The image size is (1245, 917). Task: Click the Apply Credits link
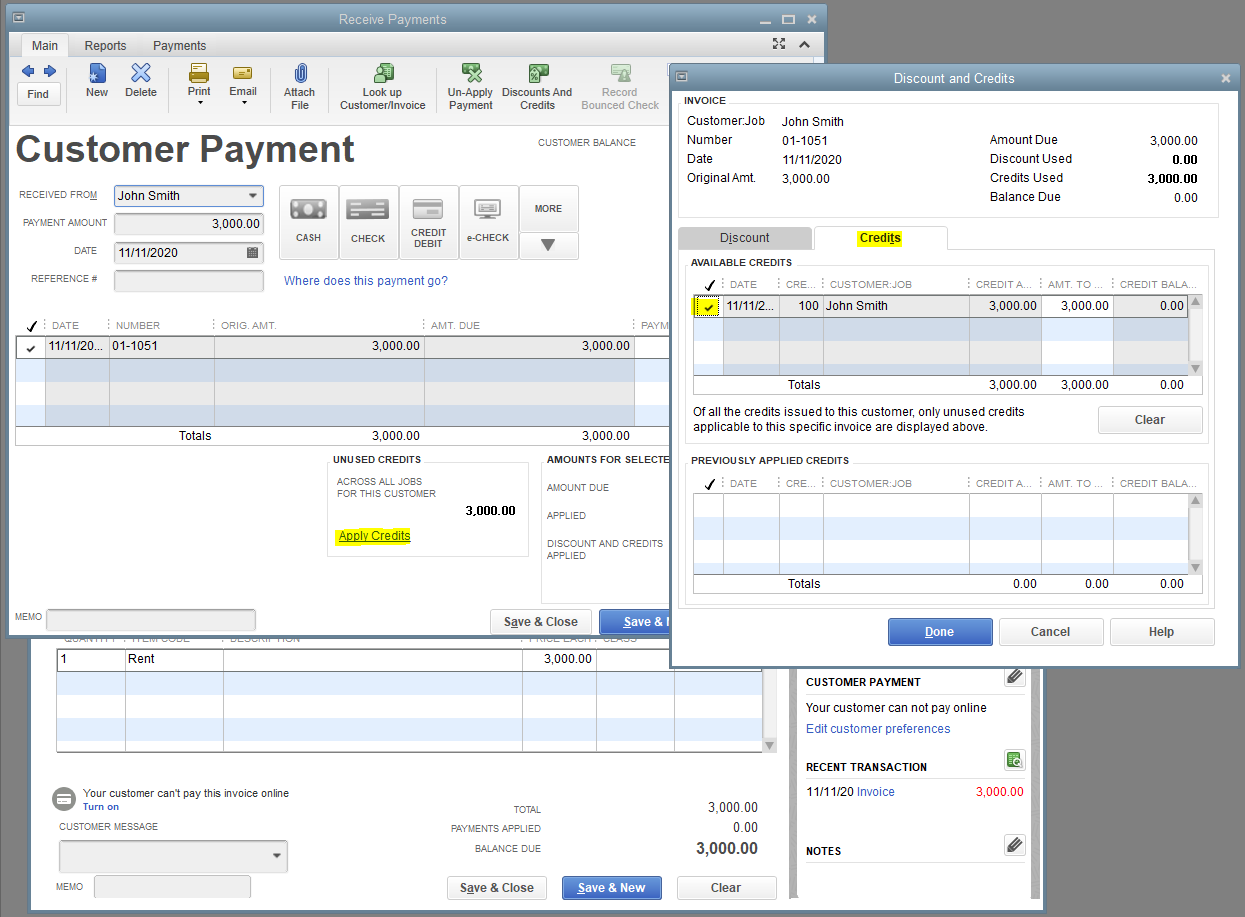tap(374, 536)
